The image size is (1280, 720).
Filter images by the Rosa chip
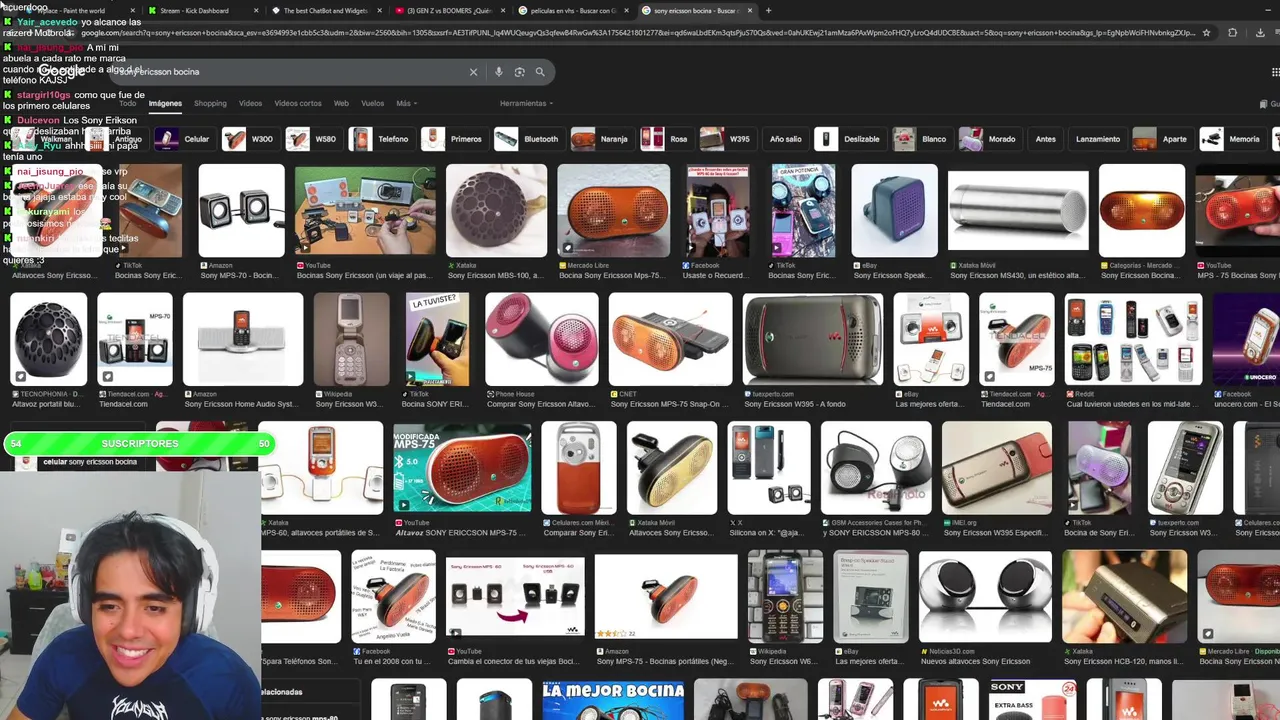point(666,139)
